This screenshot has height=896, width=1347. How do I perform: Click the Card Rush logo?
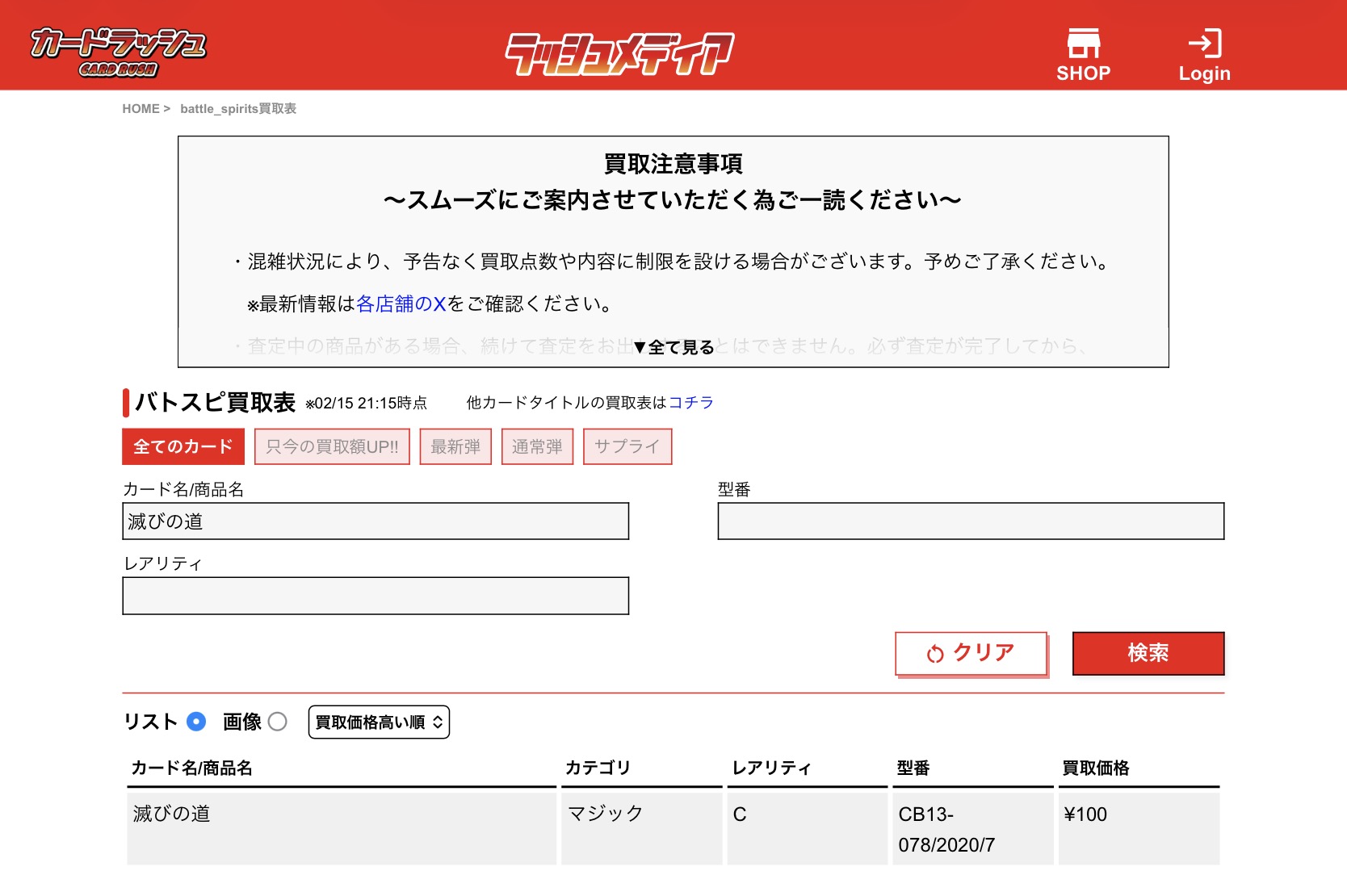pyautogui.click(x=118, y=52)
